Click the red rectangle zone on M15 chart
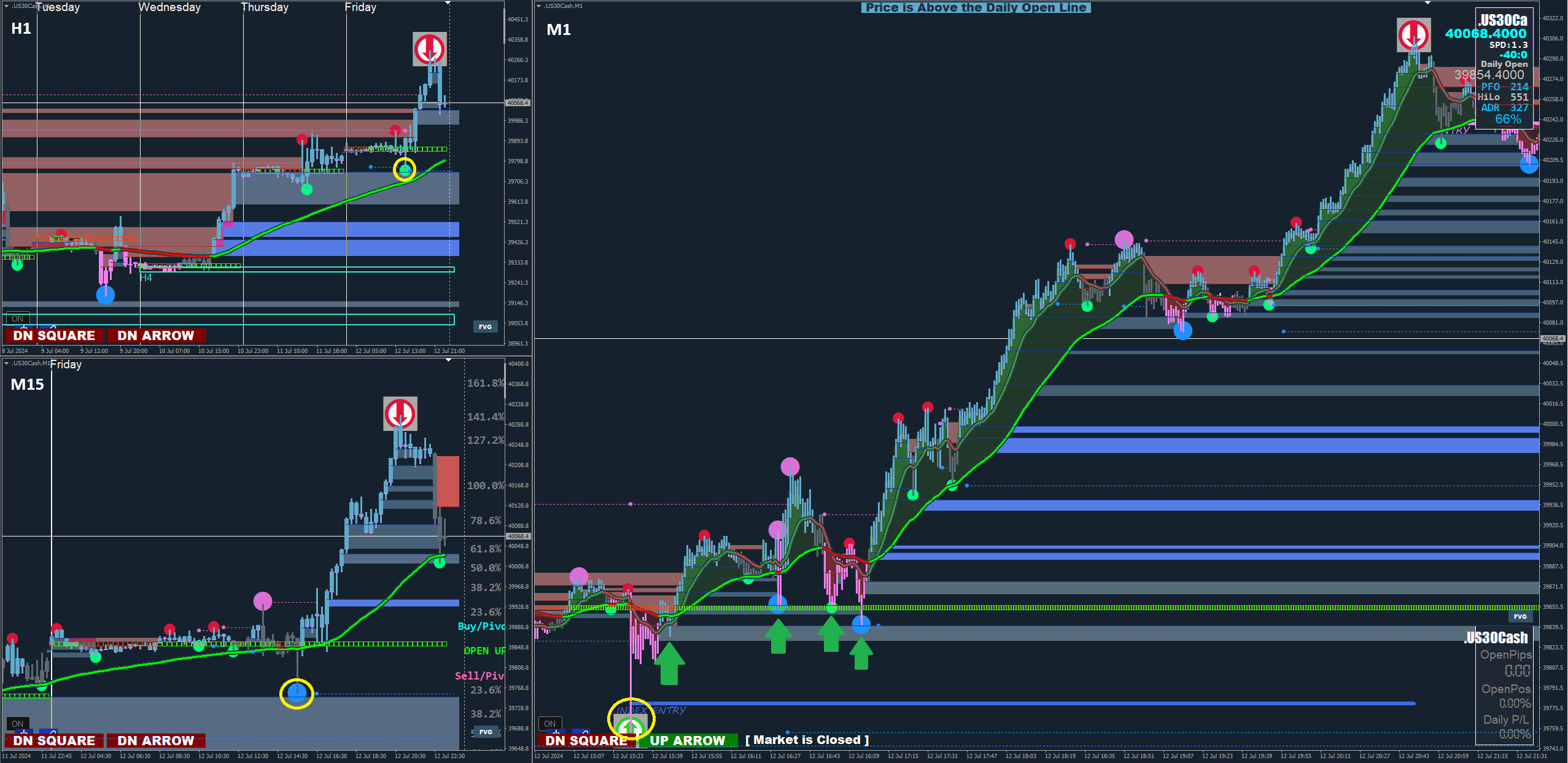 [448, 481]
